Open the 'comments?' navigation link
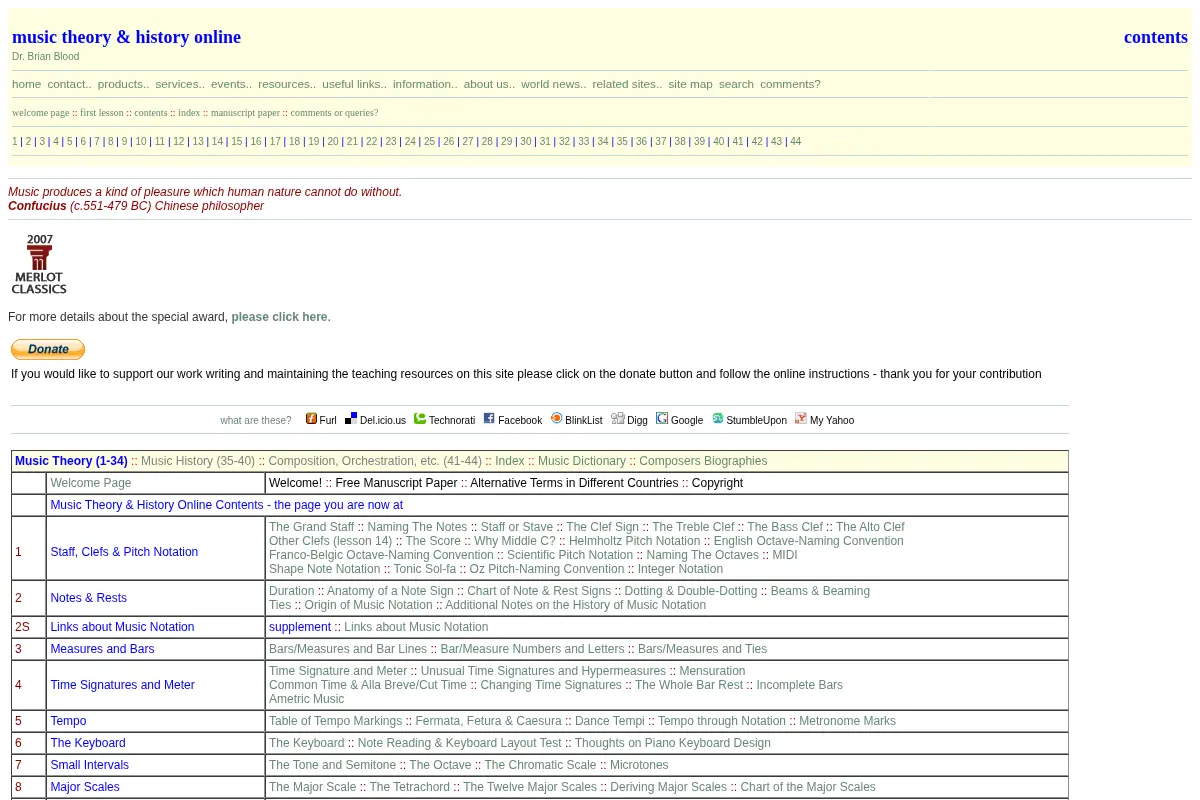Screen dimensions: 1200x800 pos(790,84)
